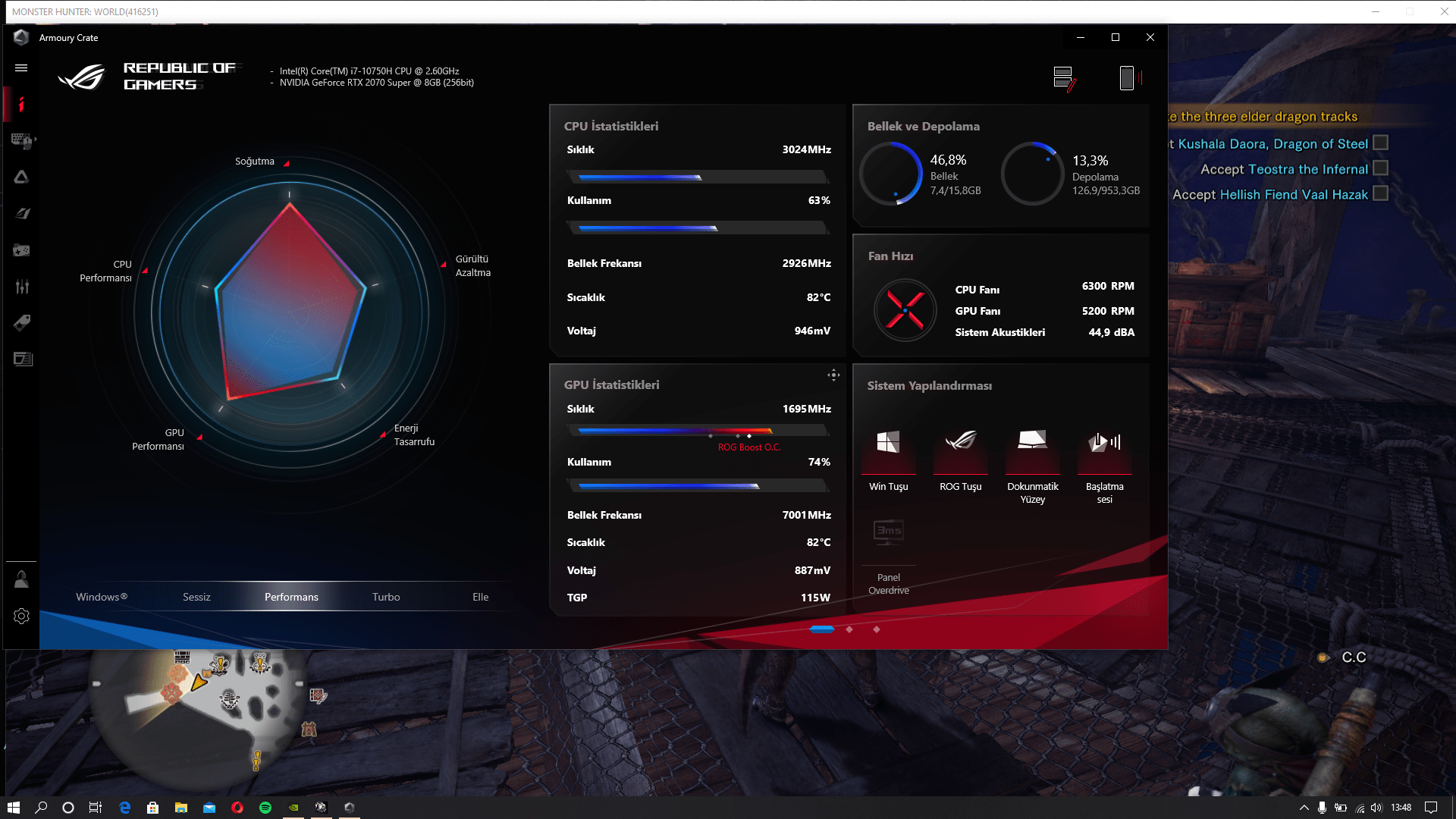Image resolution: width=1456 pixels, height=819 pixels.
Task: Open the hamburger menu in Armoury Crate
Action: 21,68
